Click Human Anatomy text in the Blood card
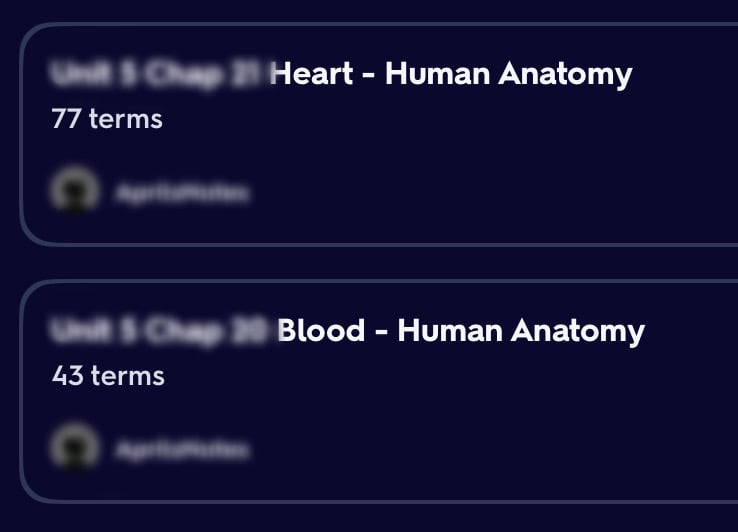738x532 pixels. tap(521, 331)
